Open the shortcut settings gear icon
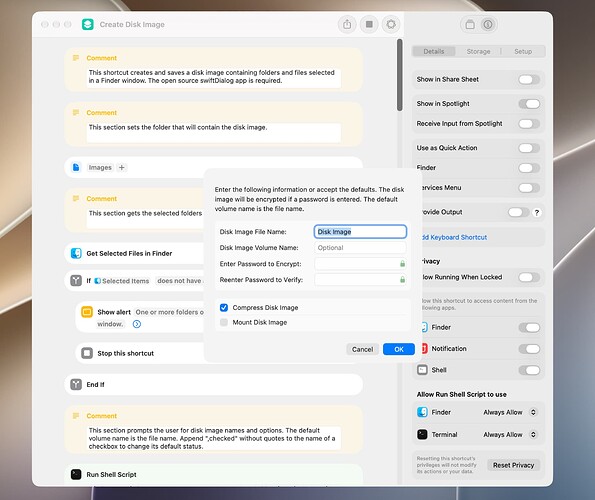 point(390,25)
